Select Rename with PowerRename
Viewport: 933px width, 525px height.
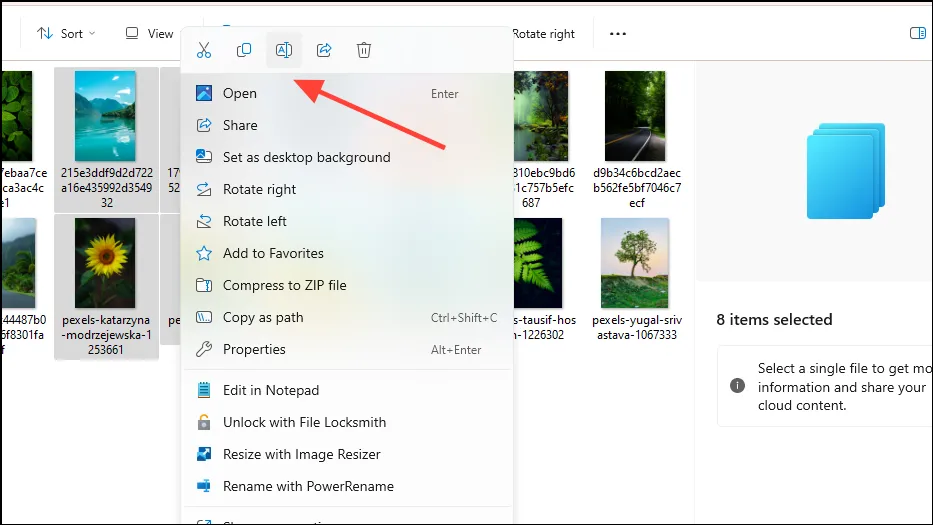(307, 486)
